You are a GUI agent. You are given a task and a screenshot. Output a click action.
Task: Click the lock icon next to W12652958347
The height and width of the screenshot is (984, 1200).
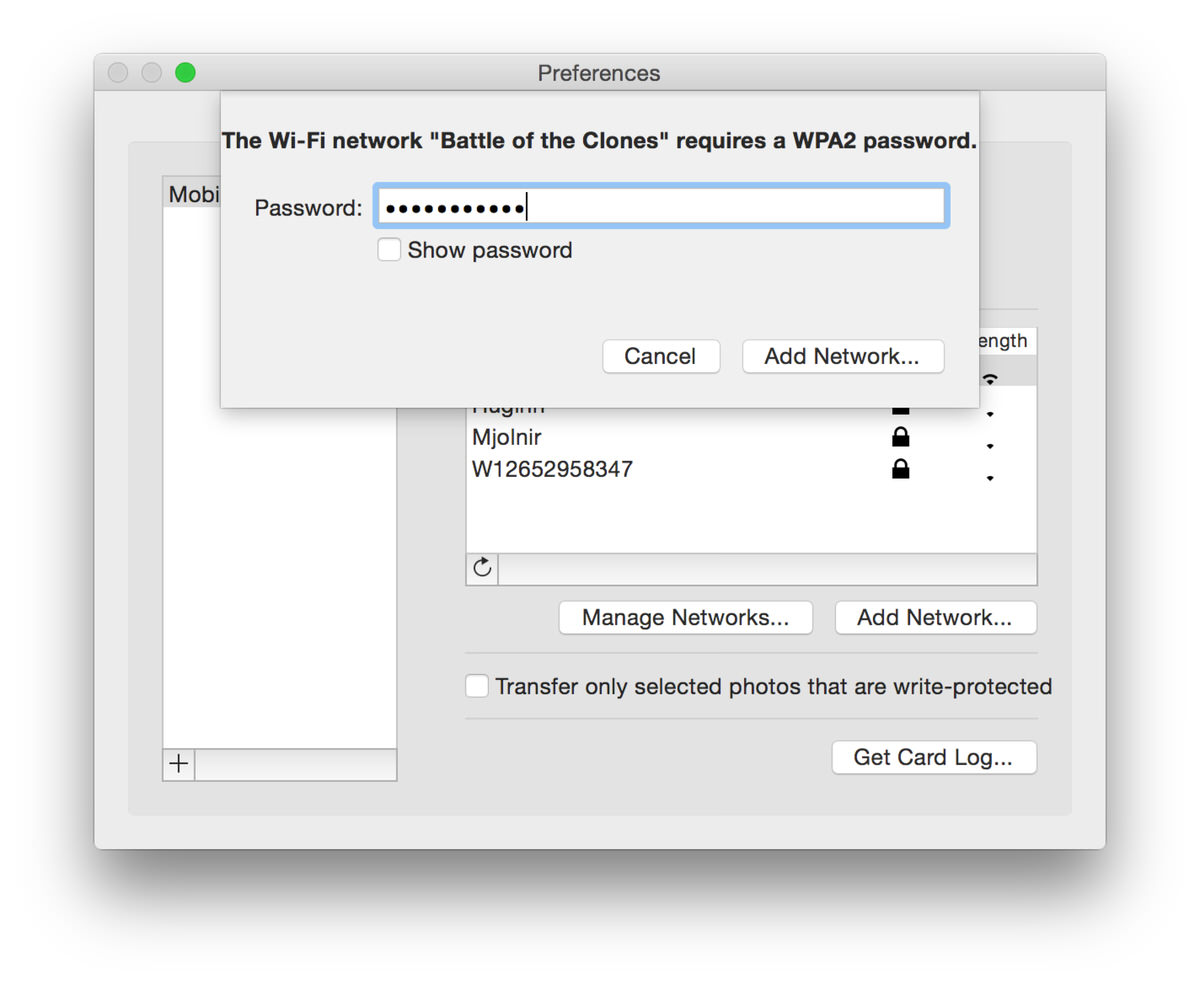point(900,469)
